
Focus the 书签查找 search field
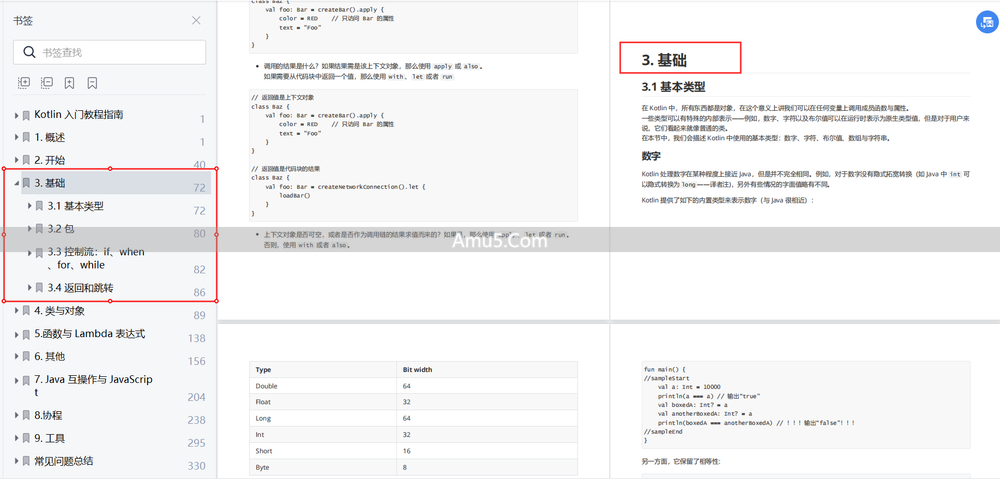(110, 52)
